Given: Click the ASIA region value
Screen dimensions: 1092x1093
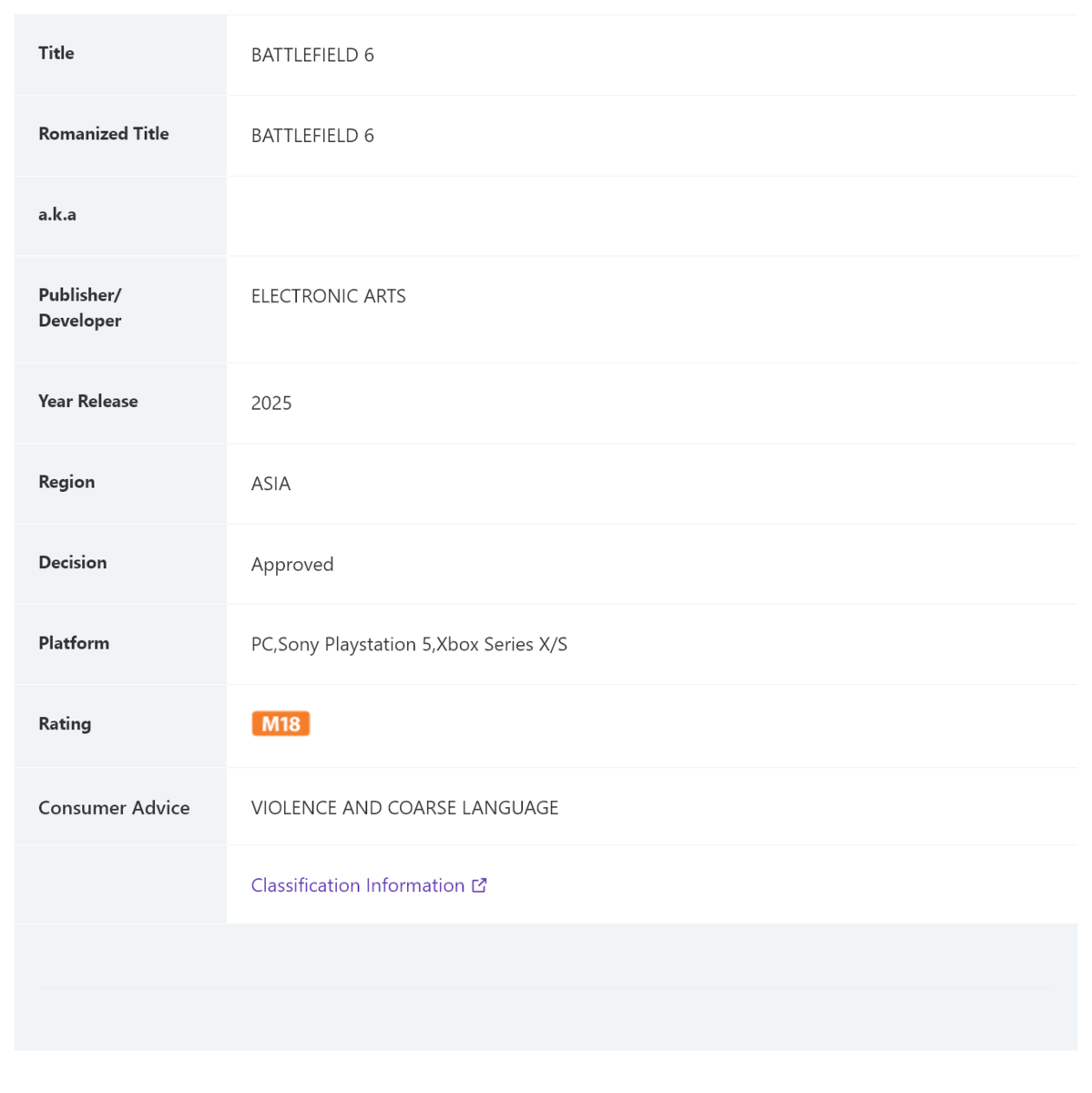Looking at the screenshot, I should 270,484.
